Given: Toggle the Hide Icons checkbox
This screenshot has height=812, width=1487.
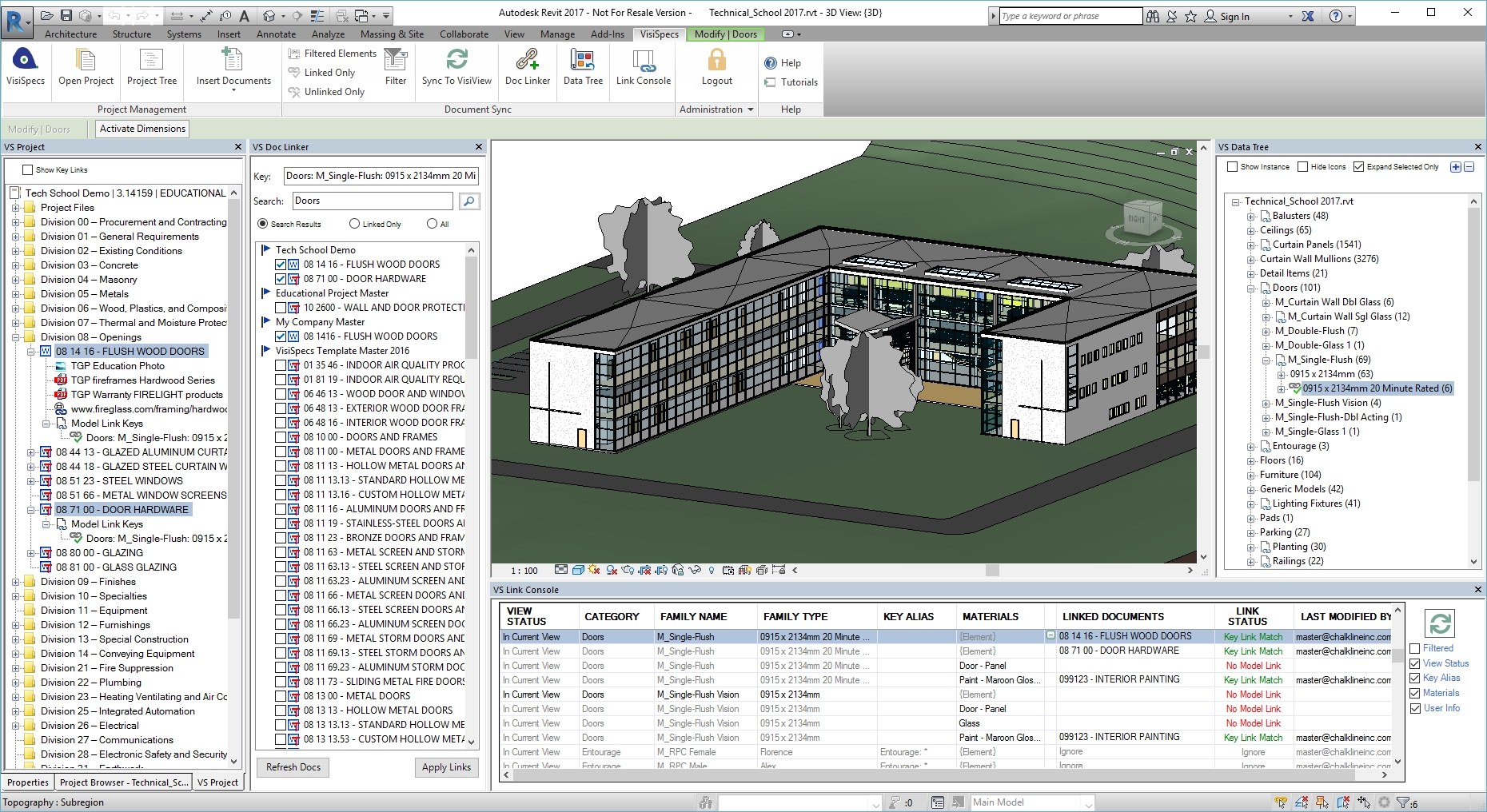Looking at the screenshot, I should click(1302, 167).
